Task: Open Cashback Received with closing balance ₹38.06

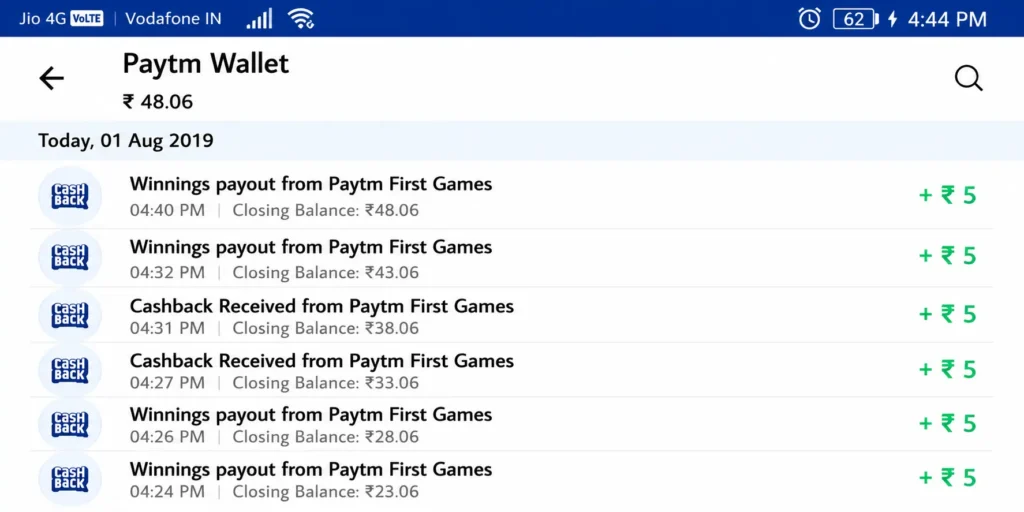Action: pos(512,315)
